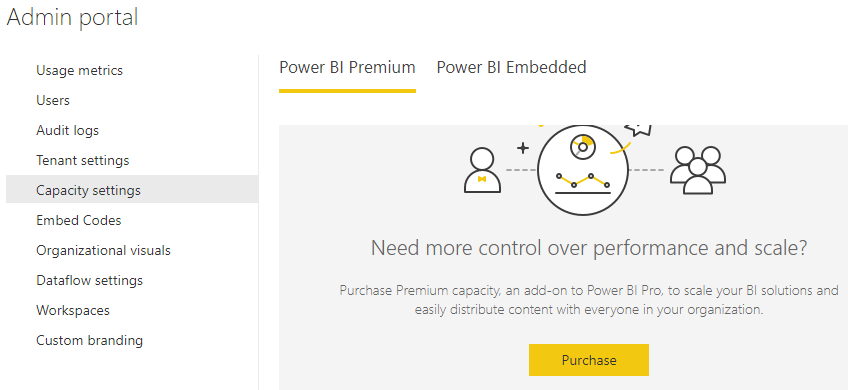848x390 pixels.
Task: Open Embed Codes section
Action: pos(79,221)
